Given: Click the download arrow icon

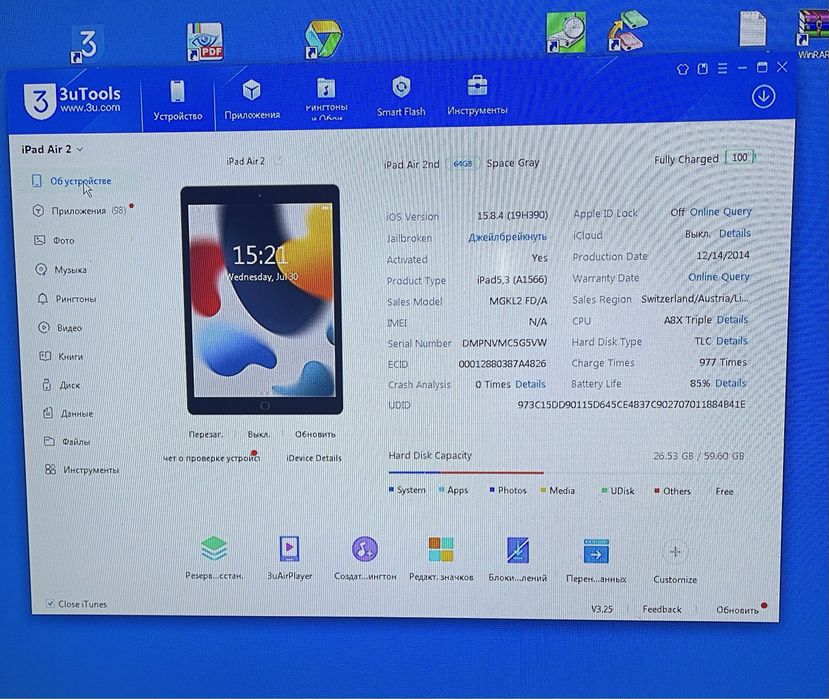Looking at the screenshot, I should (x=763, y=97).
